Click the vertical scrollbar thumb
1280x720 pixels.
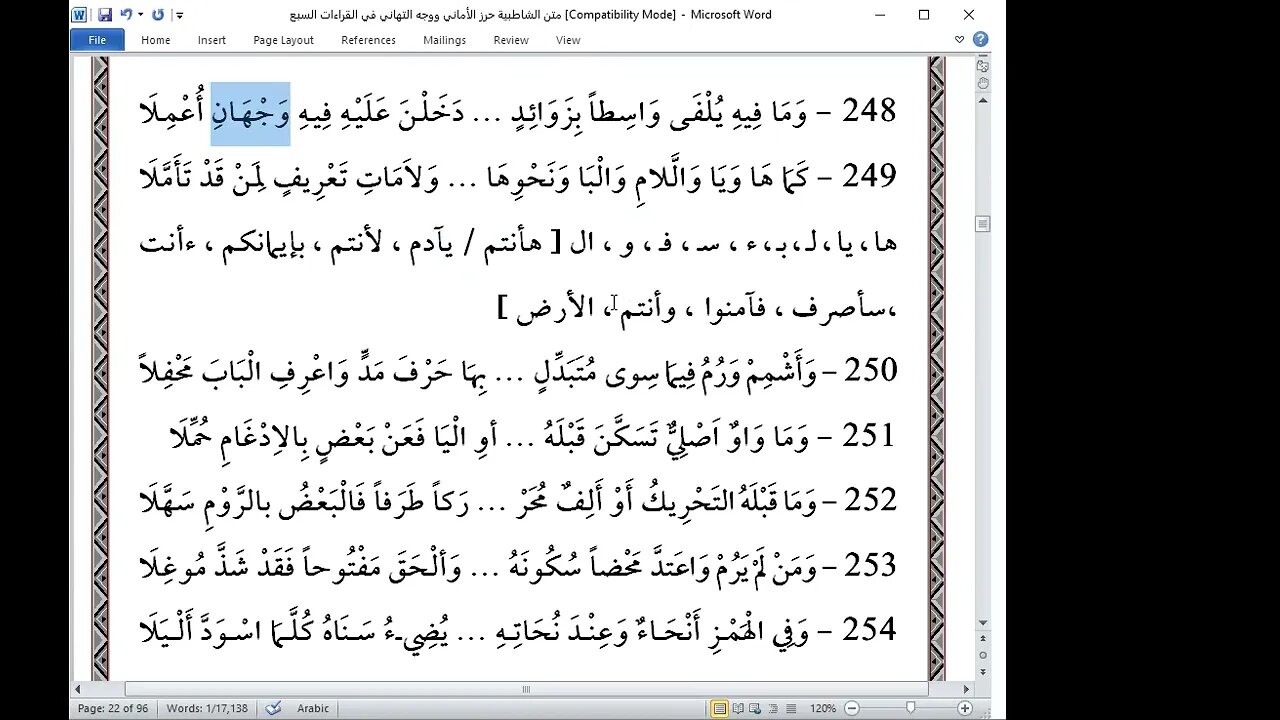coord(982,223)
